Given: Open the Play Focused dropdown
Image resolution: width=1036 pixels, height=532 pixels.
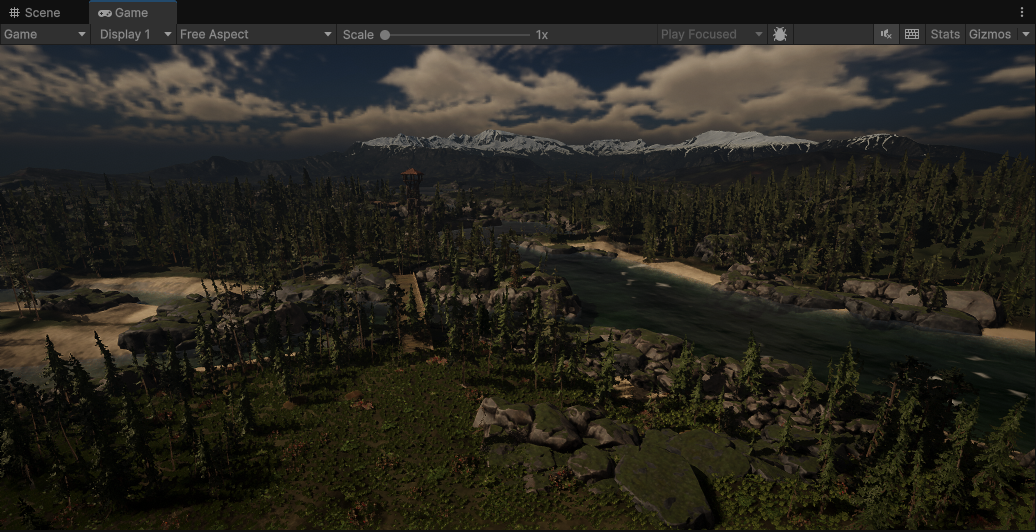Looking at the screenshot, I should point(710,34).
